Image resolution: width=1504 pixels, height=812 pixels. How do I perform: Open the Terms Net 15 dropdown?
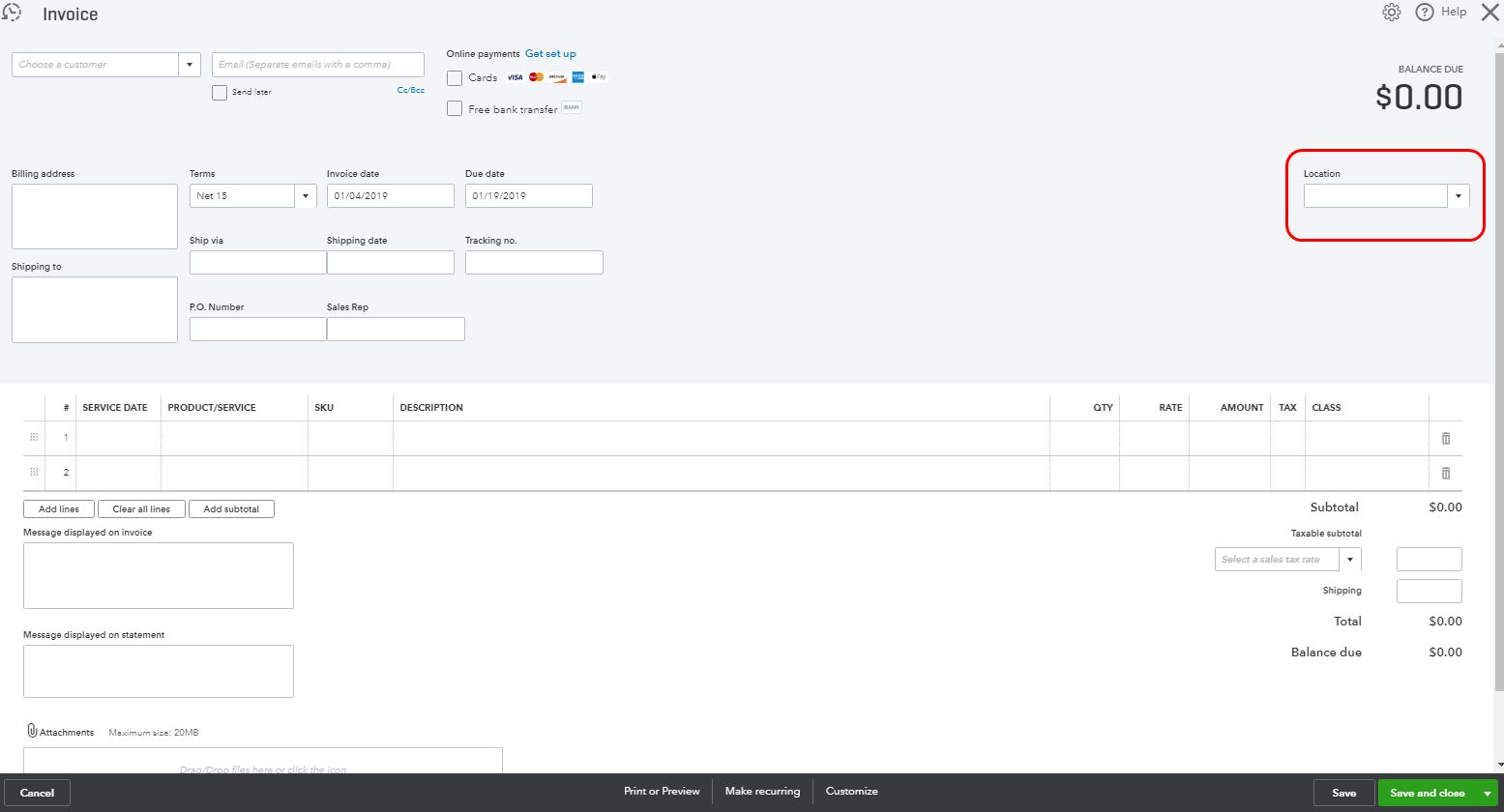306,196
